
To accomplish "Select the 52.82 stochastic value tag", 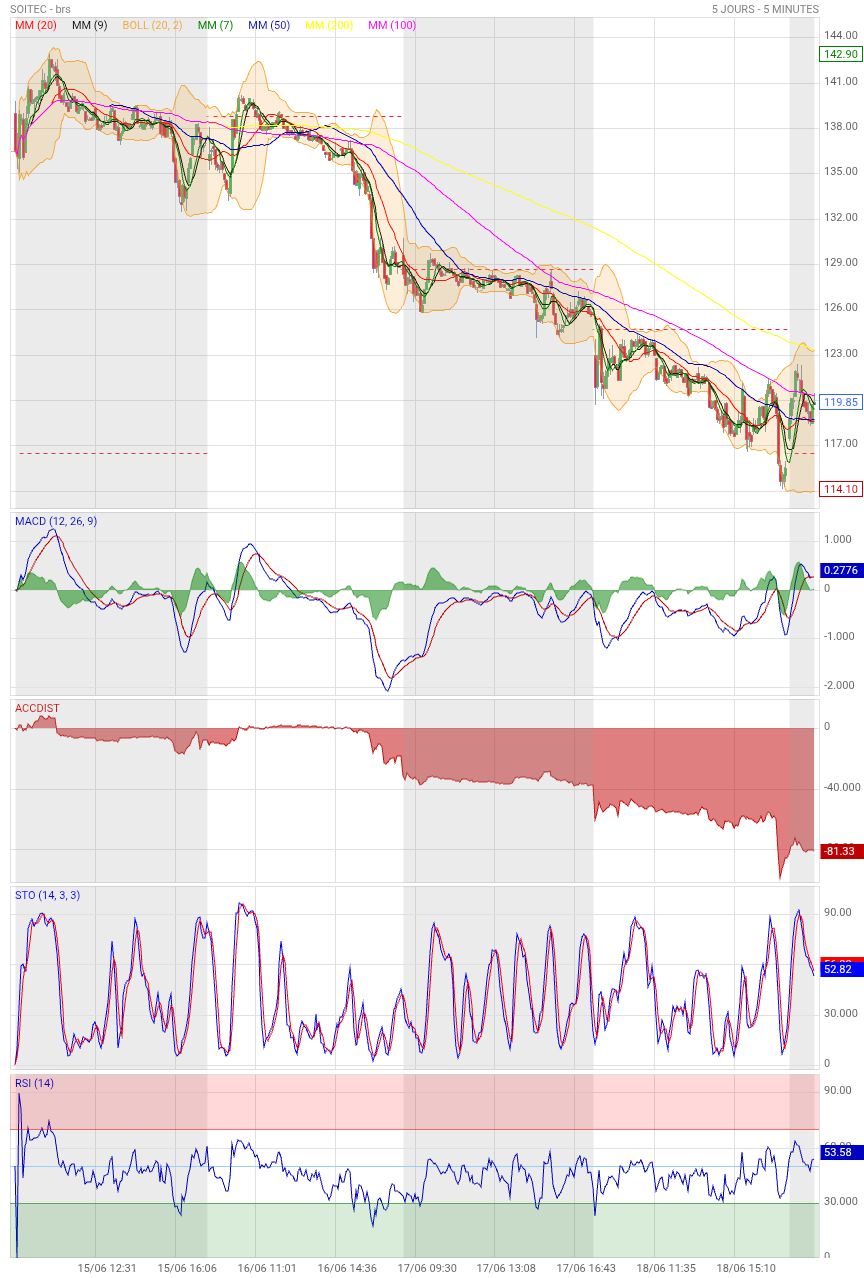I will click(x=840, y=969).
